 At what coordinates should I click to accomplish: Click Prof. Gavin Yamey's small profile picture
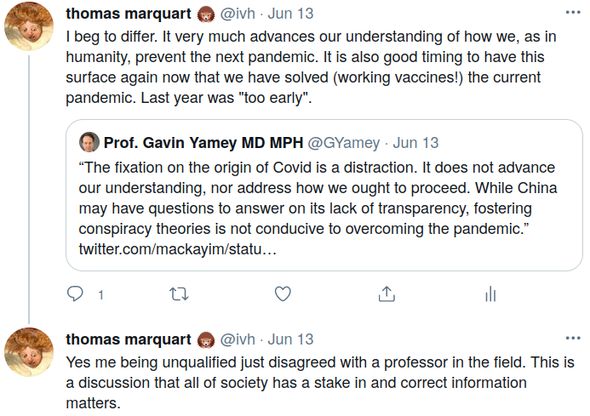pos(89,142)
